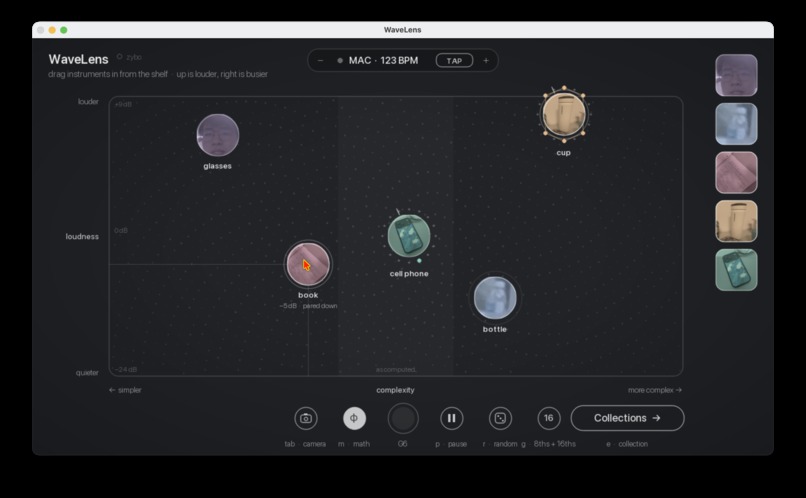Select the glasses instrument node
Screen dimensions: 806x498
(x=217, y=135)
